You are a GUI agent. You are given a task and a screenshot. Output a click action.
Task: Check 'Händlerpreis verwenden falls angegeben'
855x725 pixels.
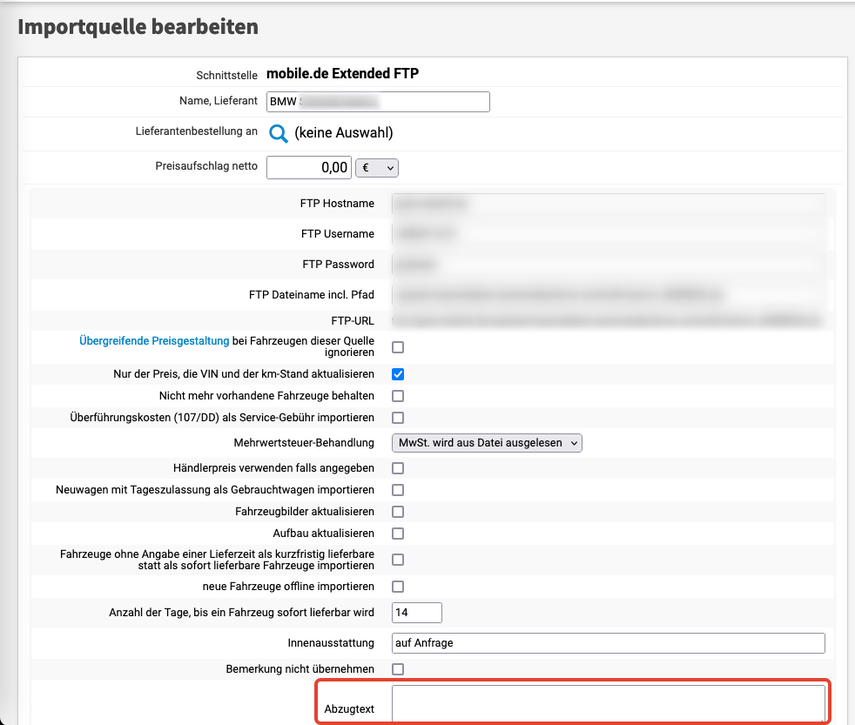(x=397, y=467)
